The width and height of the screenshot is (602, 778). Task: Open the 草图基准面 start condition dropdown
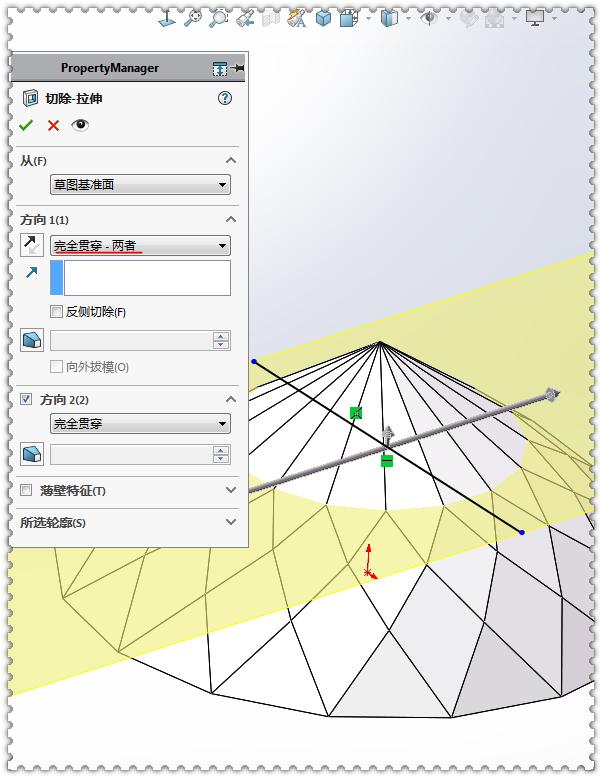pyautogui.click(x=140, y=185)
